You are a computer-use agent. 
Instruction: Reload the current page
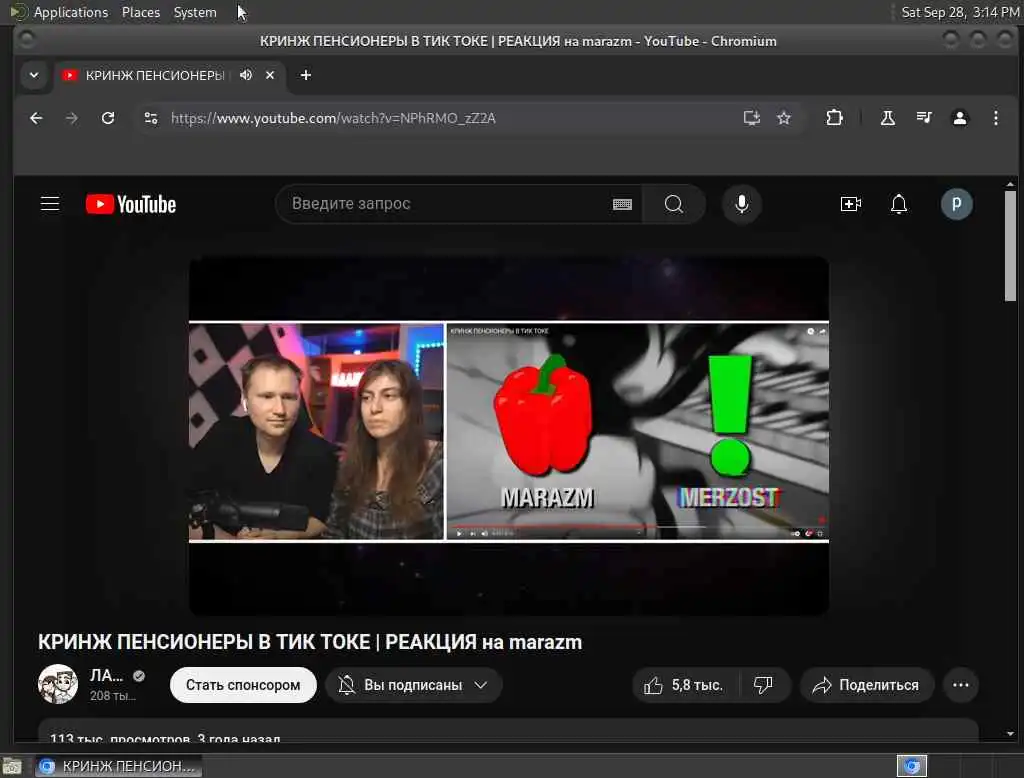coord(108,118)
